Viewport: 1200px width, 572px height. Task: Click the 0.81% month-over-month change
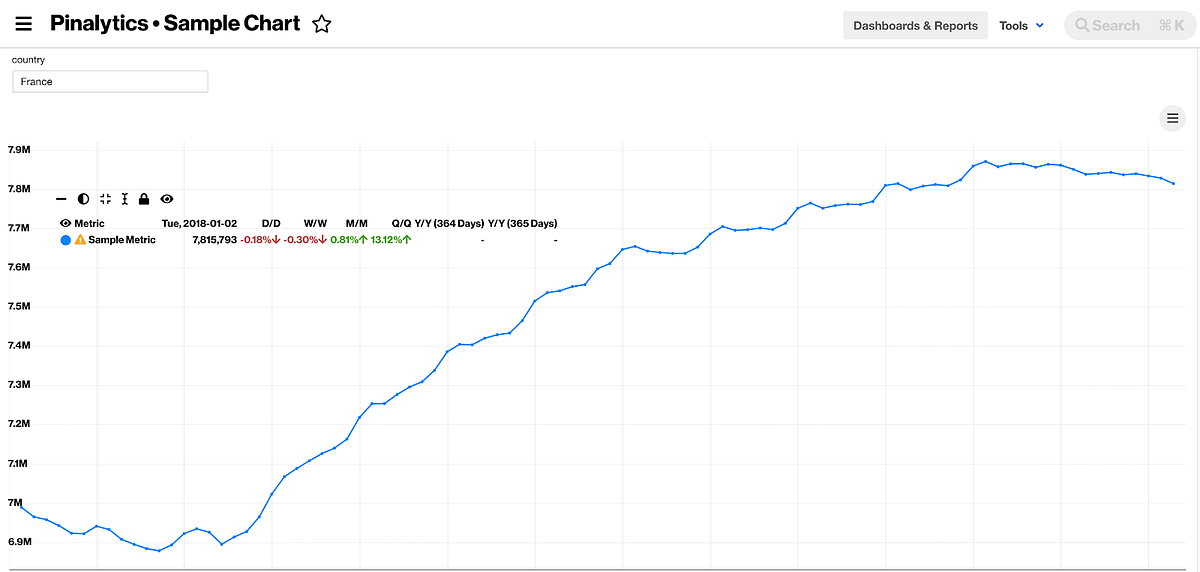349,240
